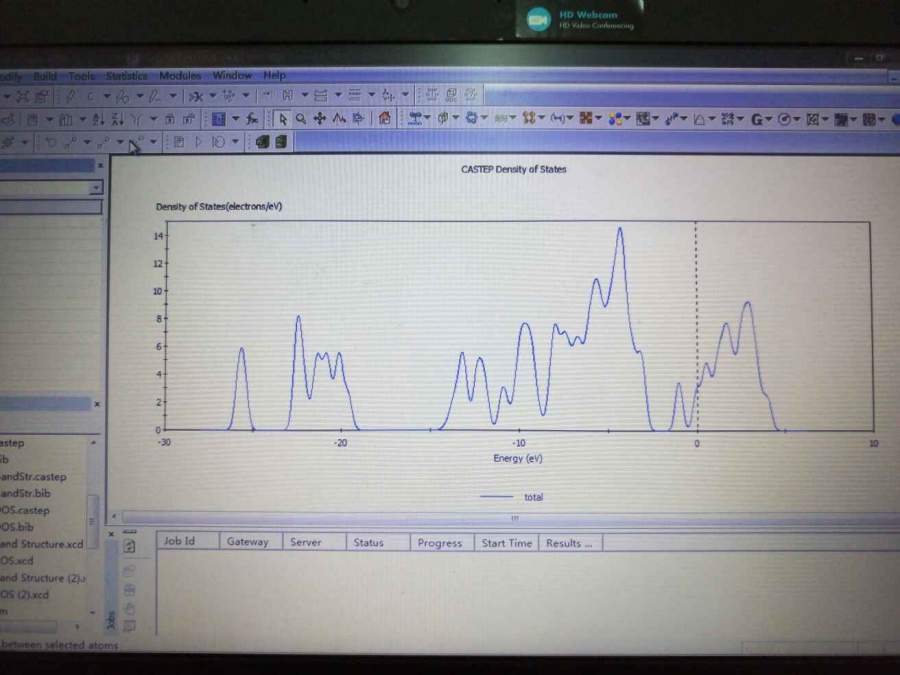Click the orange molecule module icon
Image resolution: width=900 pixels, height=675 pixels.
pos(529,119)
